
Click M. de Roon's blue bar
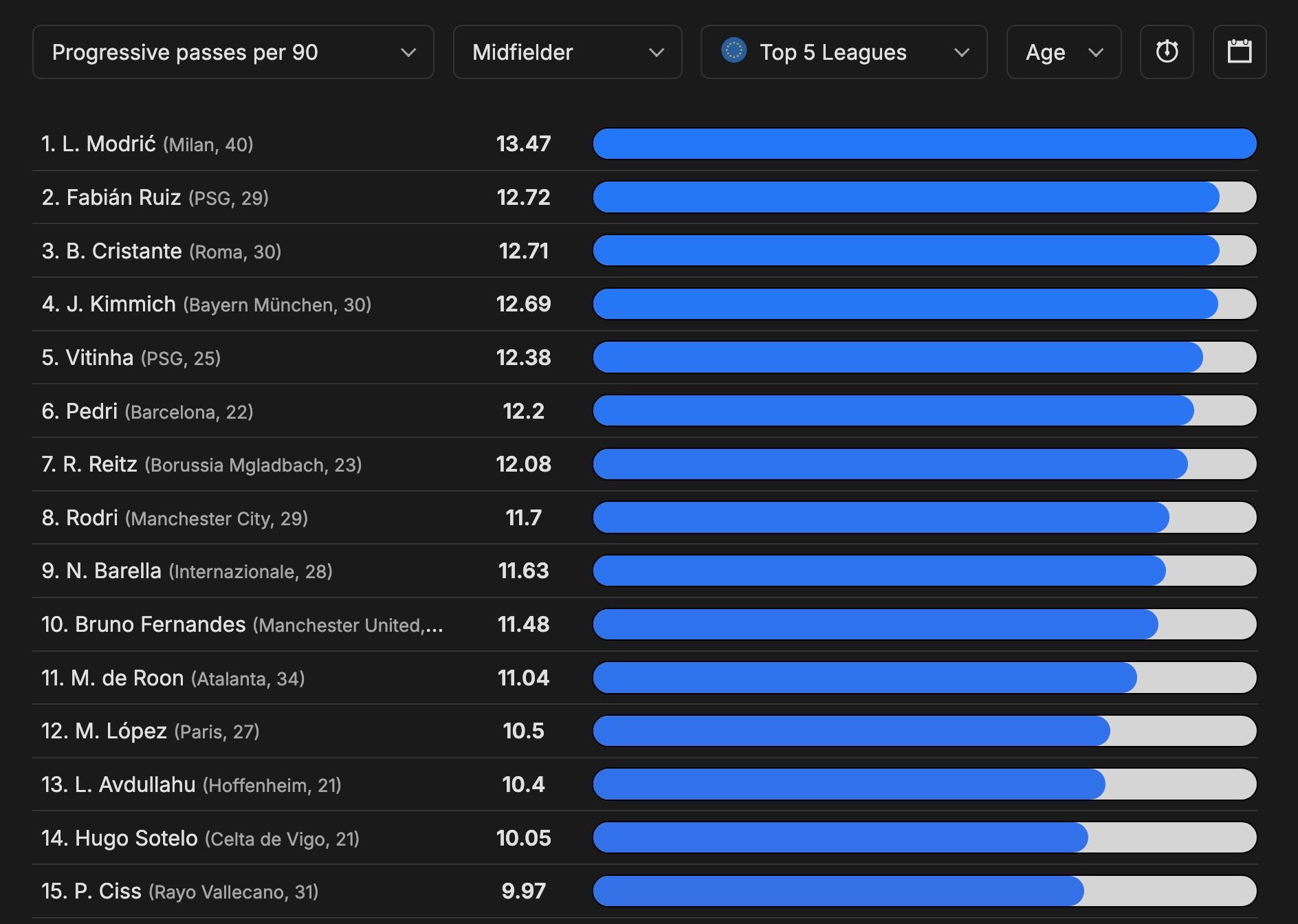click(864, 678)
